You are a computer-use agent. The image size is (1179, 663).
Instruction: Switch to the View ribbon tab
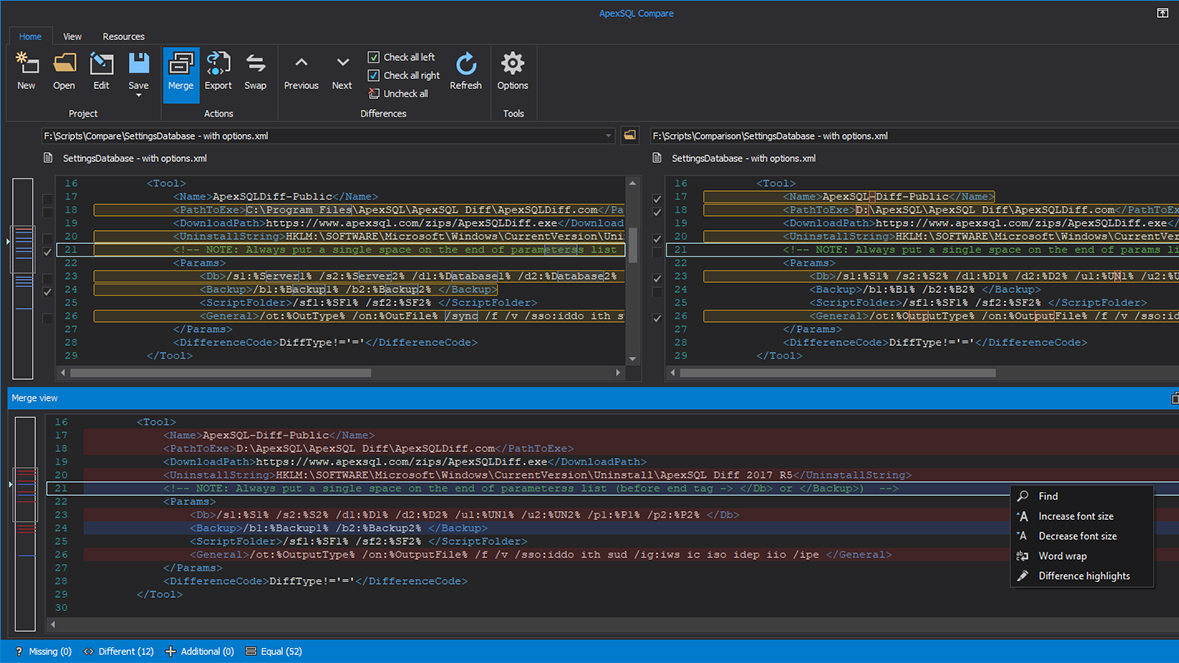(71, 36)
